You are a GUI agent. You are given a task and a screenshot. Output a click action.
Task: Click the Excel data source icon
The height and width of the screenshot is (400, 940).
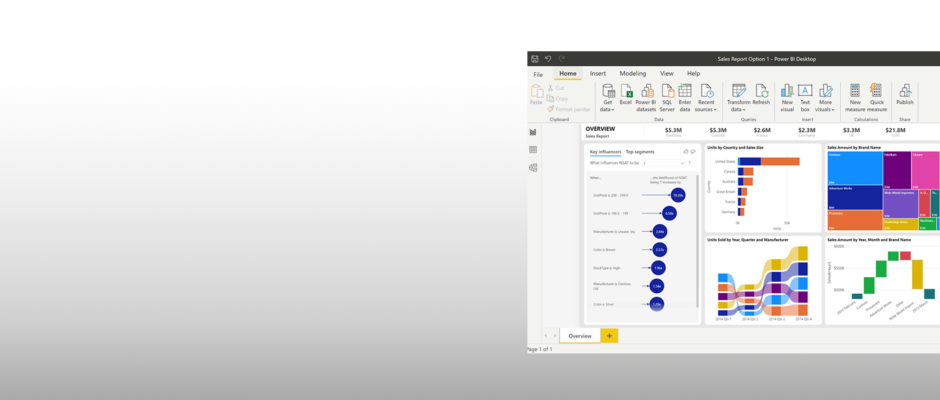[x=626, y=95]
